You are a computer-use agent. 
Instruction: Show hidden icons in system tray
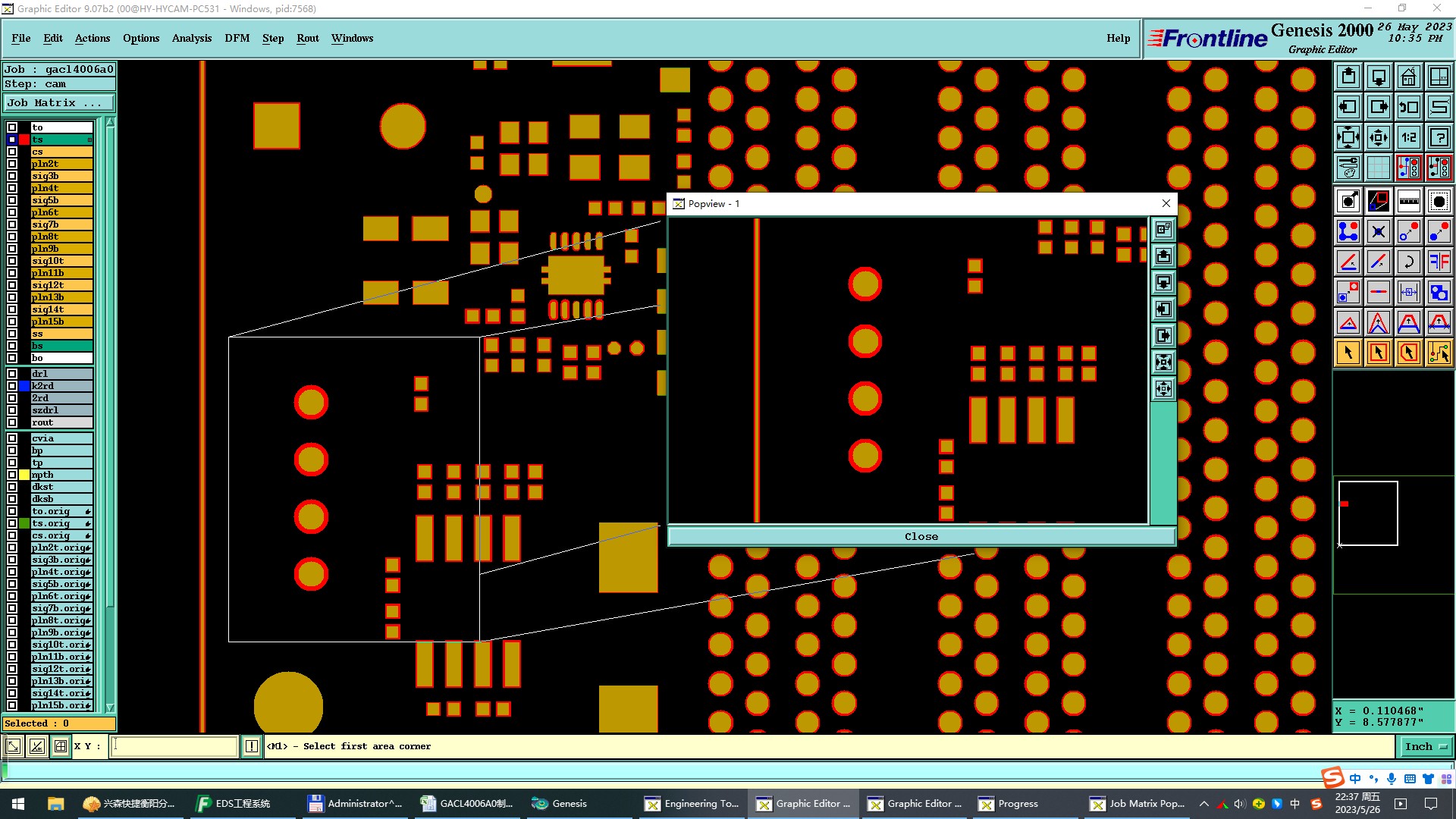(1203, 804)
